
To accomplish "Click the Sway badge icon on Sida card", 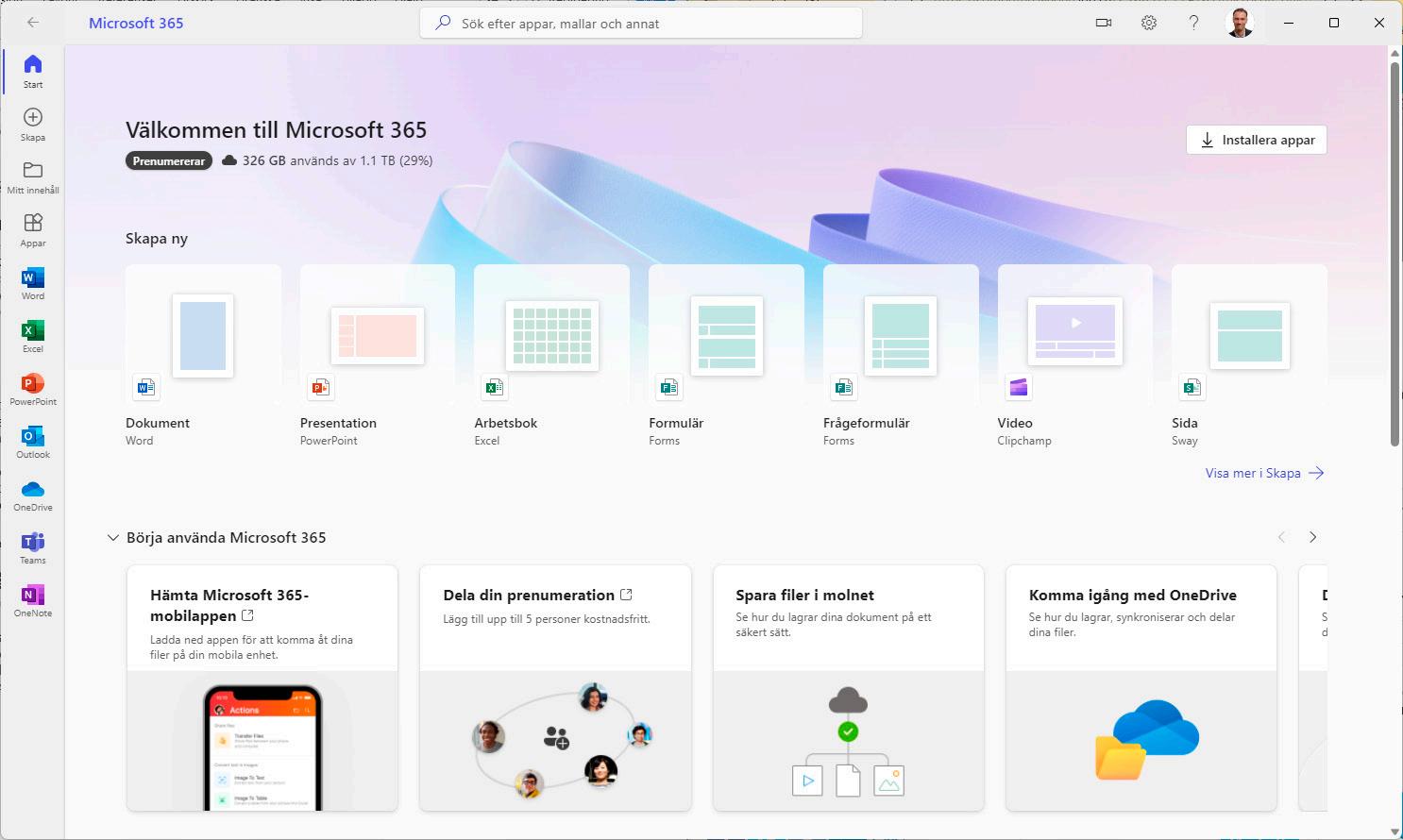I will pyautogui.click(x=1192, y=387).
